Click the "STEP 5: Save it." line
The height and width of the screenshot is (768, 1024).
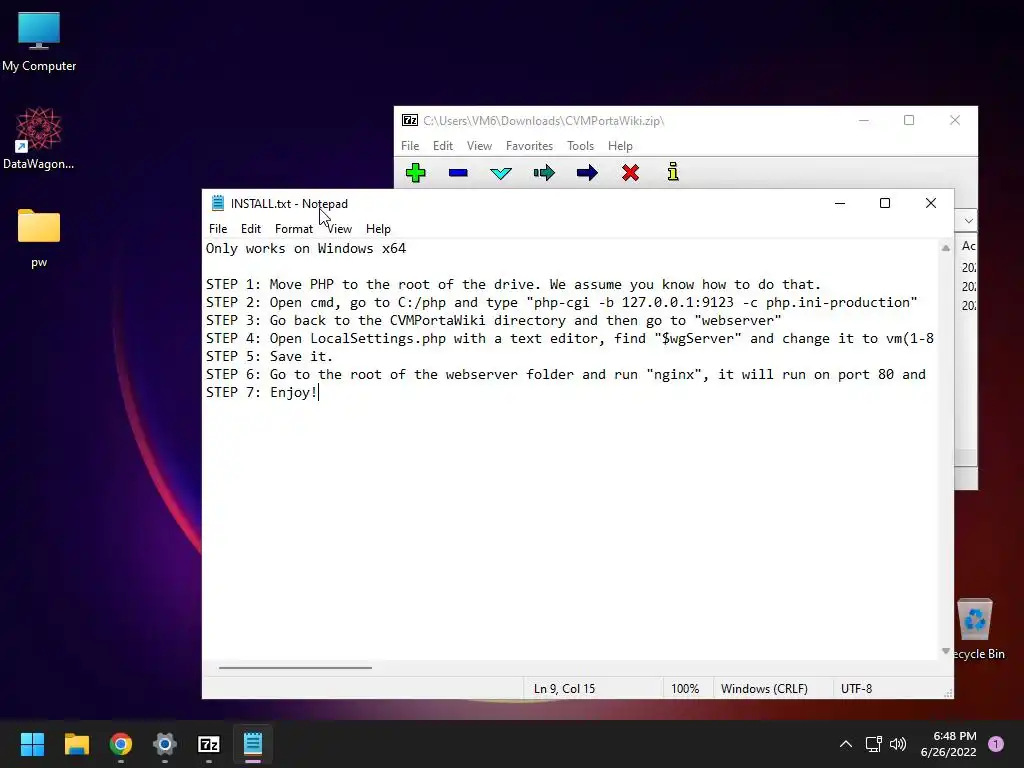tap(270, 356)
